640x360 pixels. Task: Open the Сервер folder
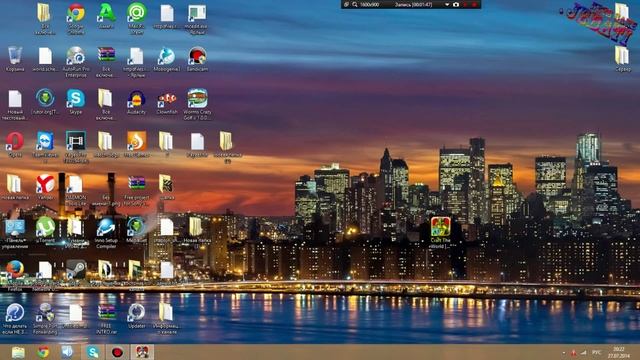point(622,56)
